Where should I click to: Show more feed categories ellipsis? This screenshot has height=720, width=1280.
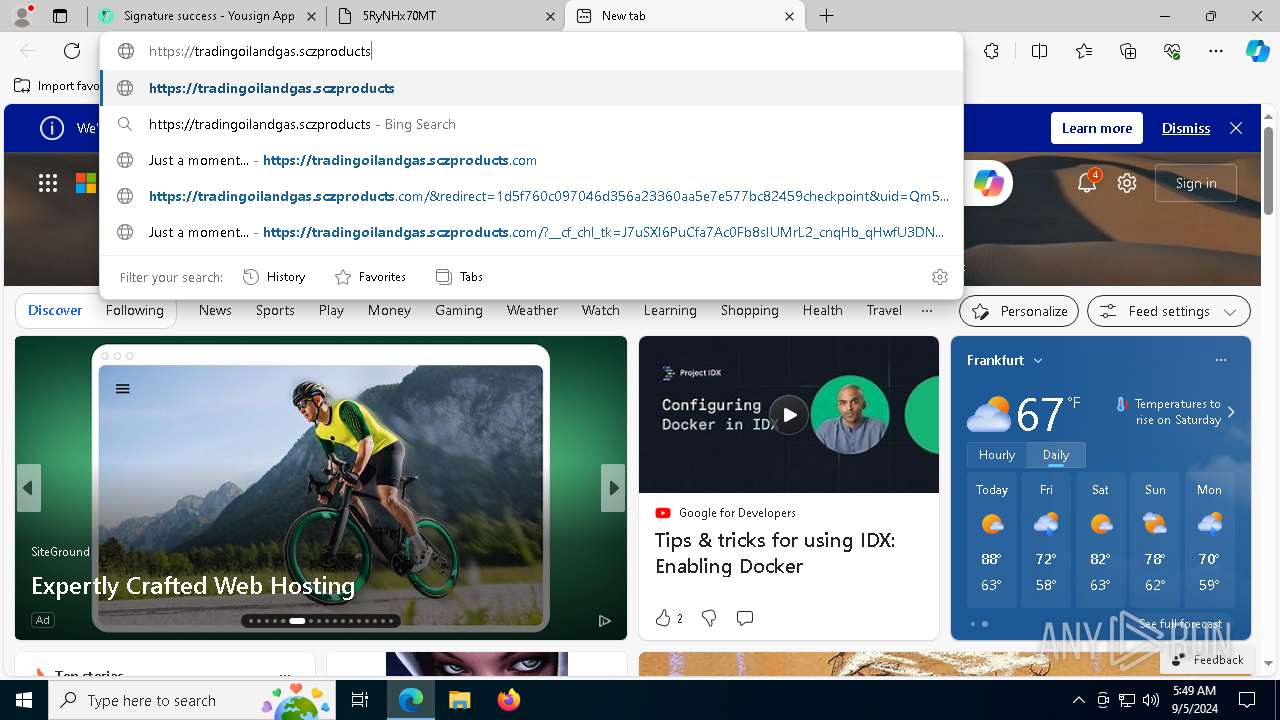[x=927, y=310]
